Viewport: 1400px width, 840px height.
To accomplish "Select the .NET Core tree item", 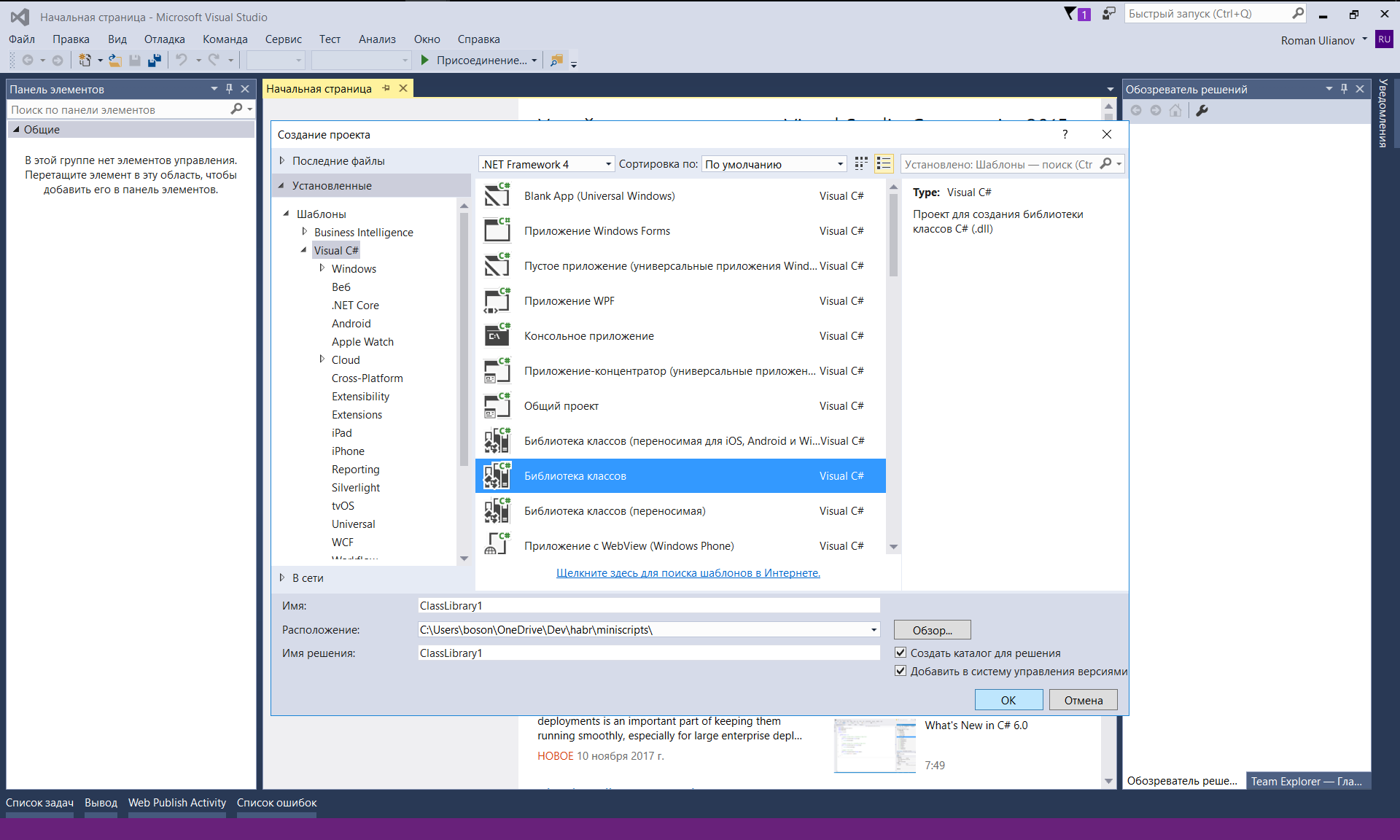I will [355, 305].
